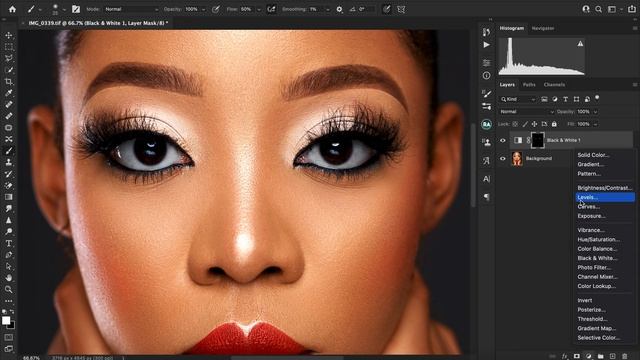
Task: Open the History panel icon
Action: tap(486, 32)
